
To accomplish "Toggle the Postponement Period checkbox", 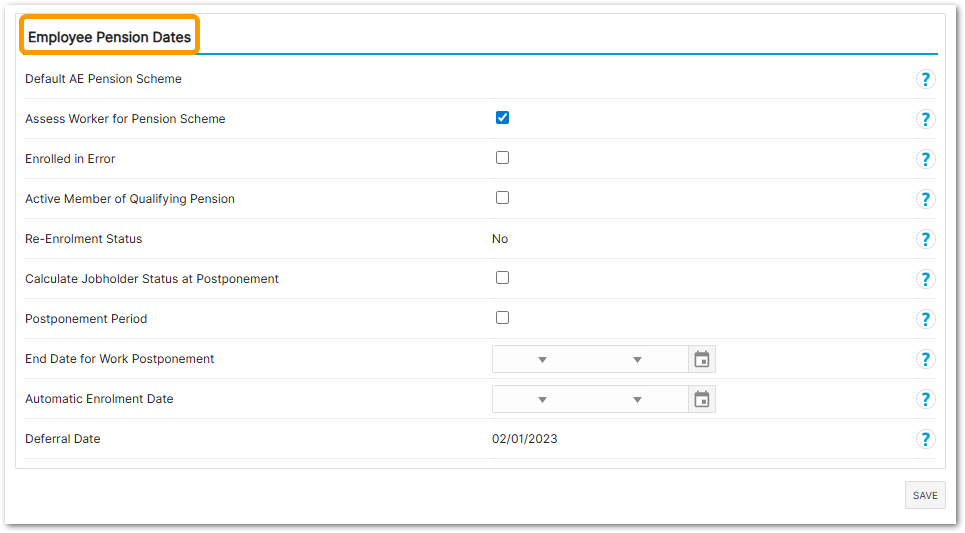I will [502, 318].
